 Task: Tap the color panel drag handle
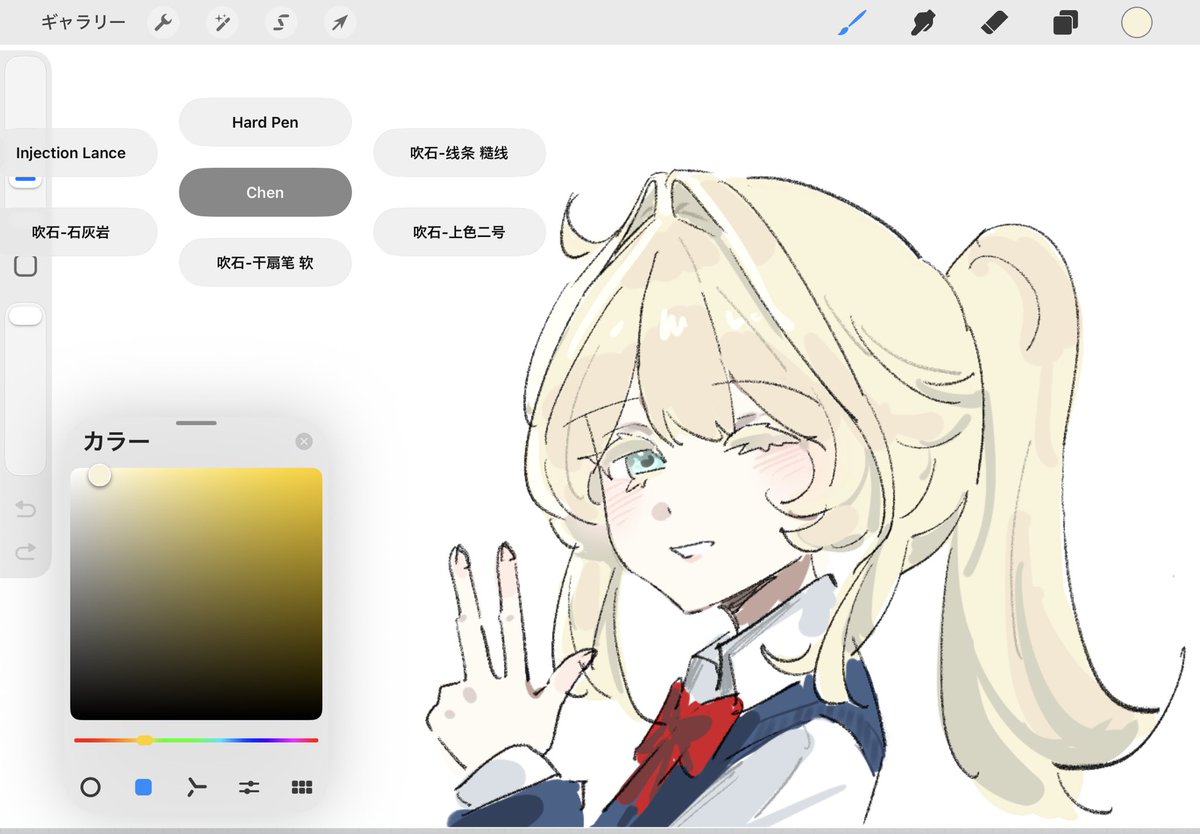click(x=196, y=422)
